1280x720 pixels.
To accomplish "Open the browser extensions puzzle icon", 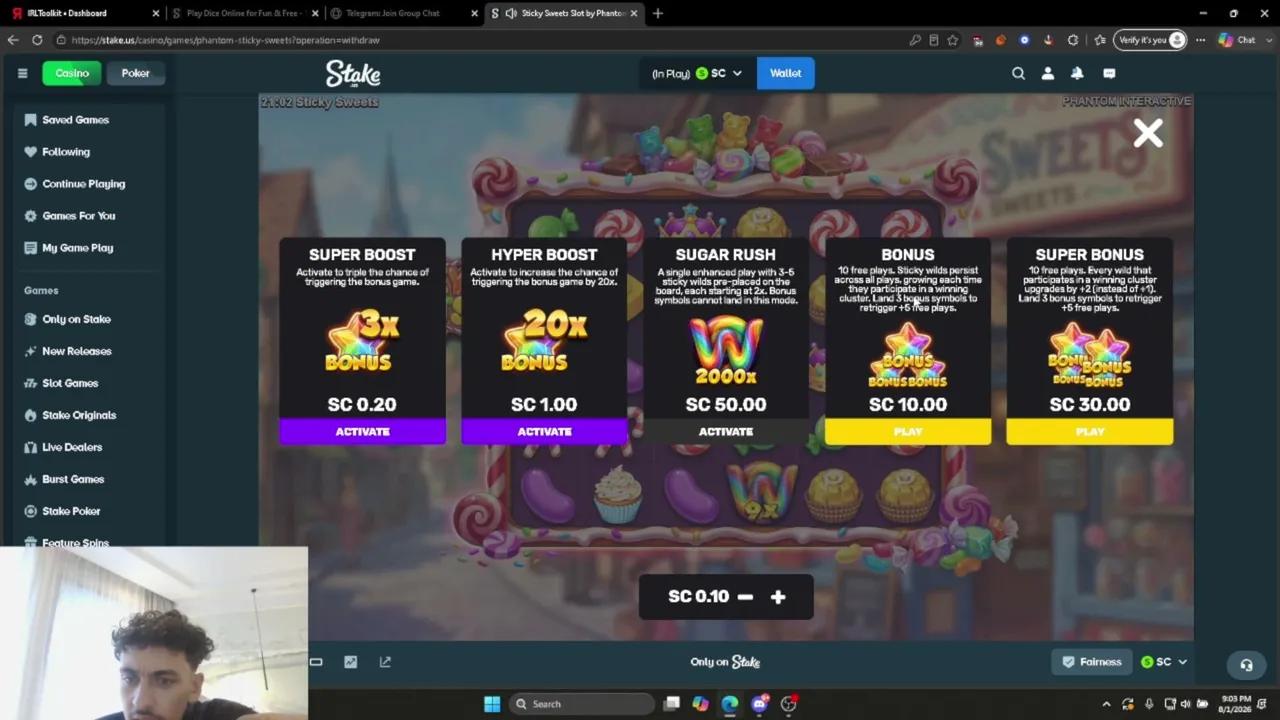I will coord(1073,40).
